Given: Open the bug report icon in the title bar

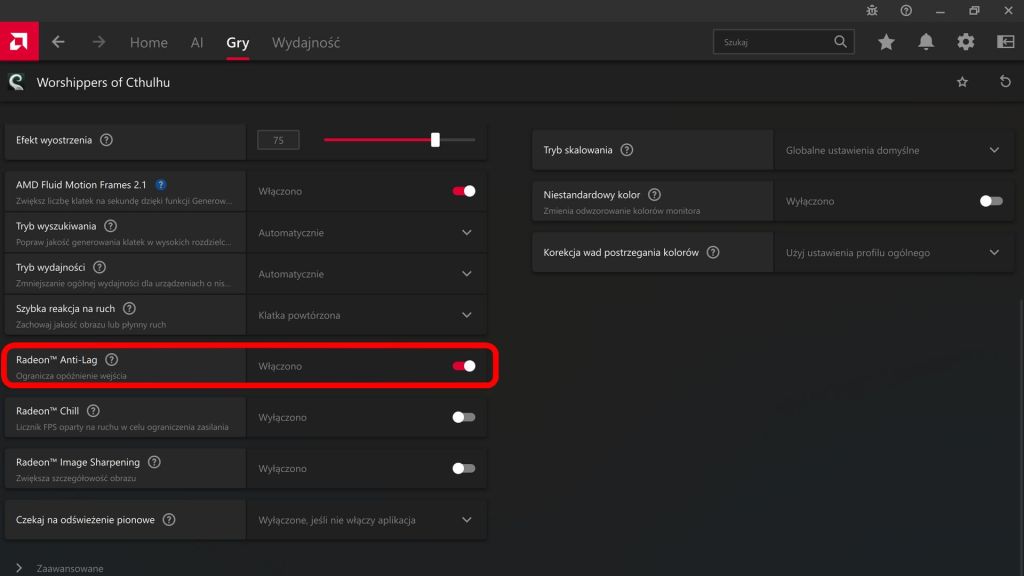Looking at the screenshot, I should (872, 10).
